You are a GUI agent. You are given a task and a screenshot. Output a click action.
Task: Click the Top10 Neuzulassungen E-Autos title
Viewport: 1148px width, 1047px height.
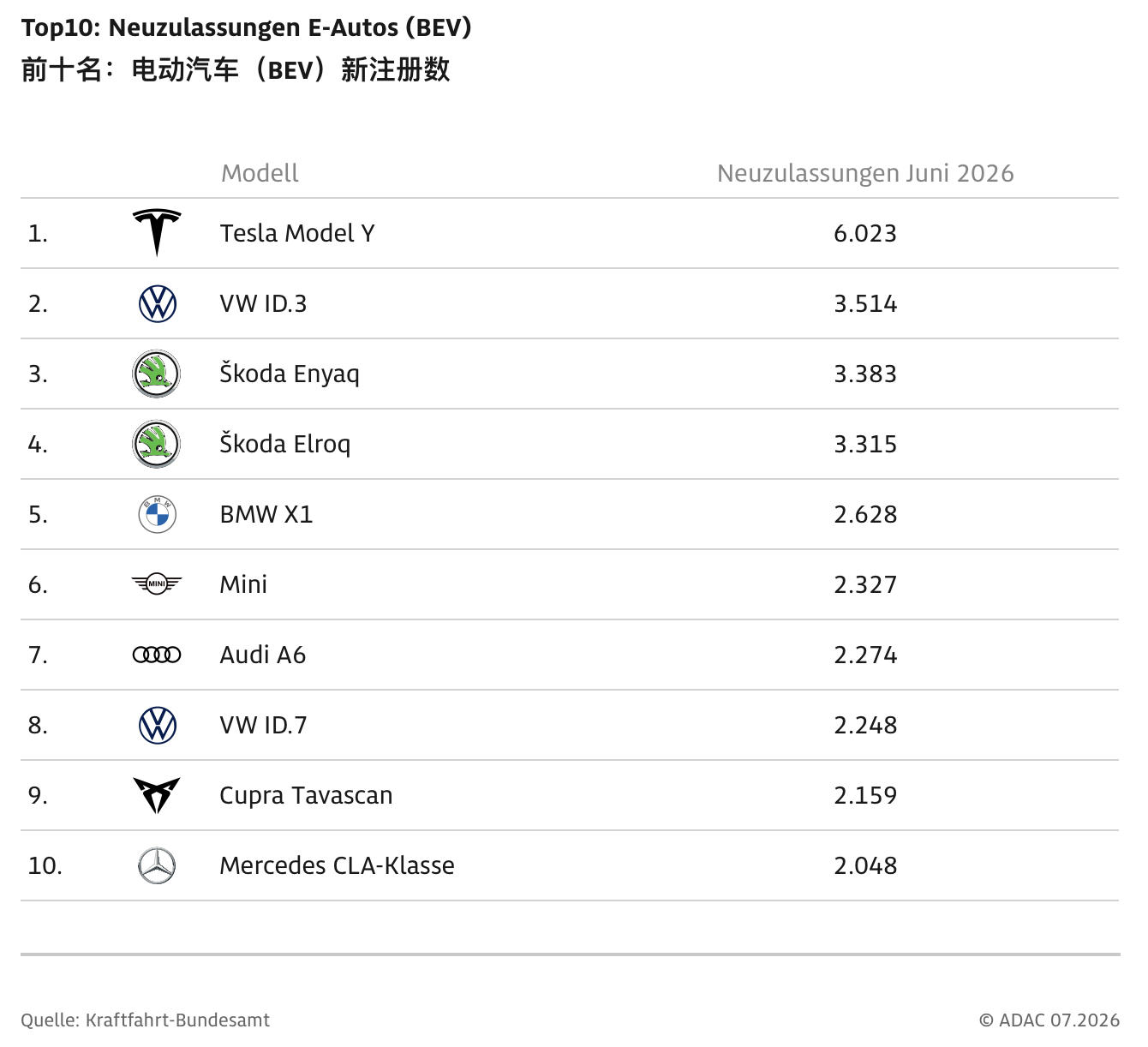point(247,27)
